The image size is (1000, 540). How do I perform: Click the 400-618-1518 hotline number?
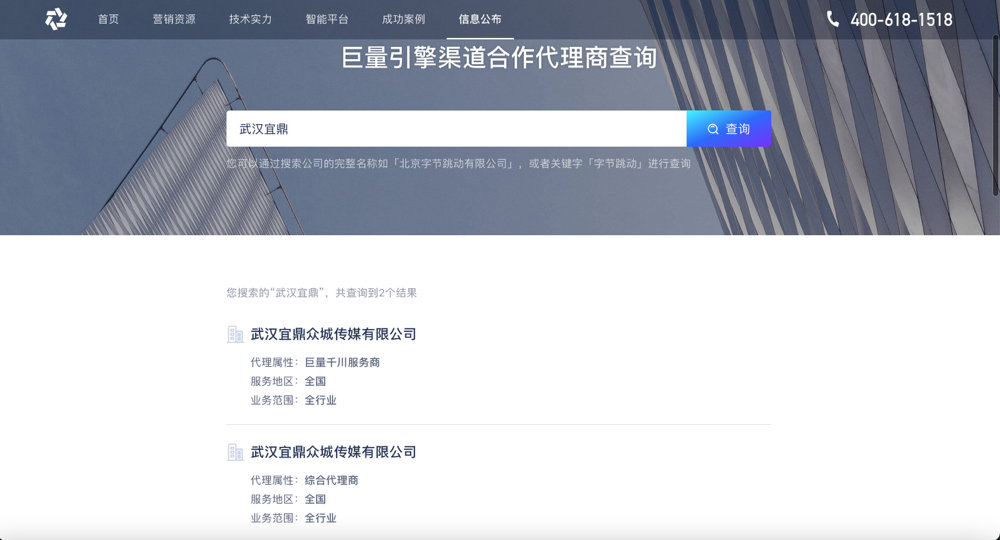pos(901,19)
